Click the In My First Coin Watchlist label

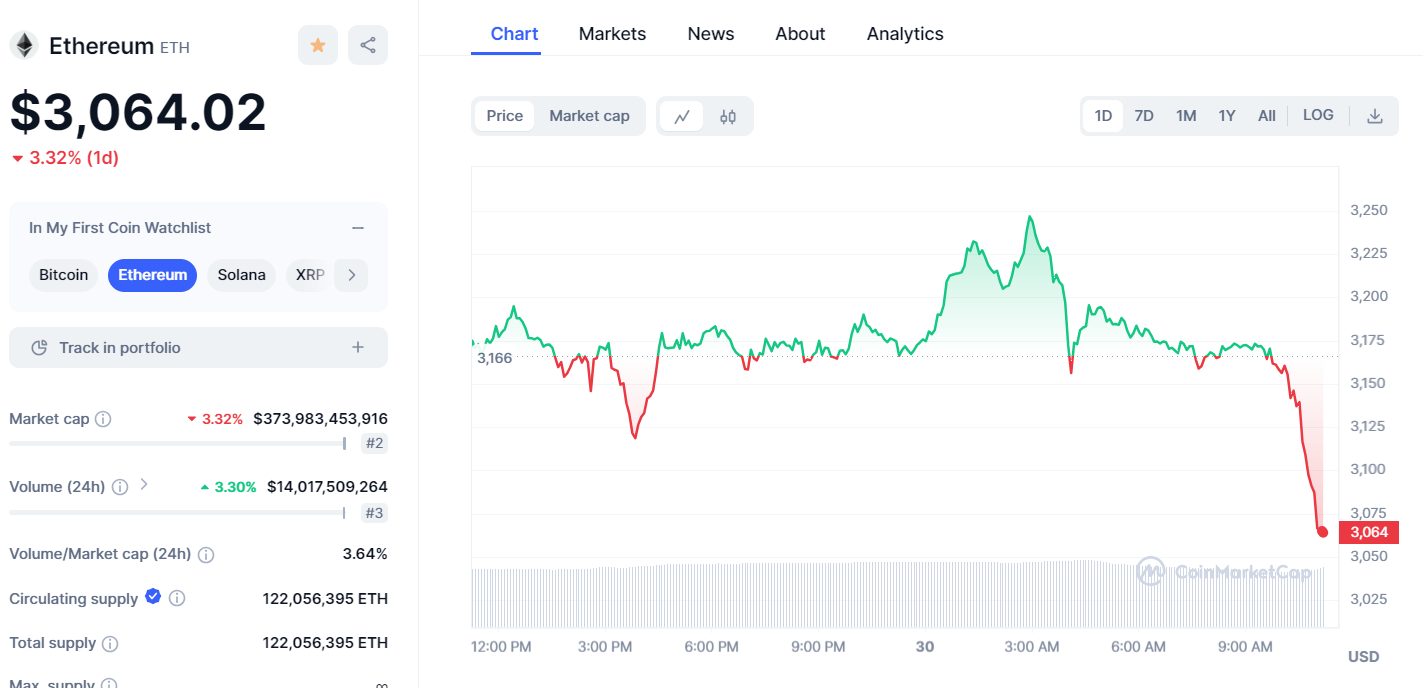click(x=120, y=228)
